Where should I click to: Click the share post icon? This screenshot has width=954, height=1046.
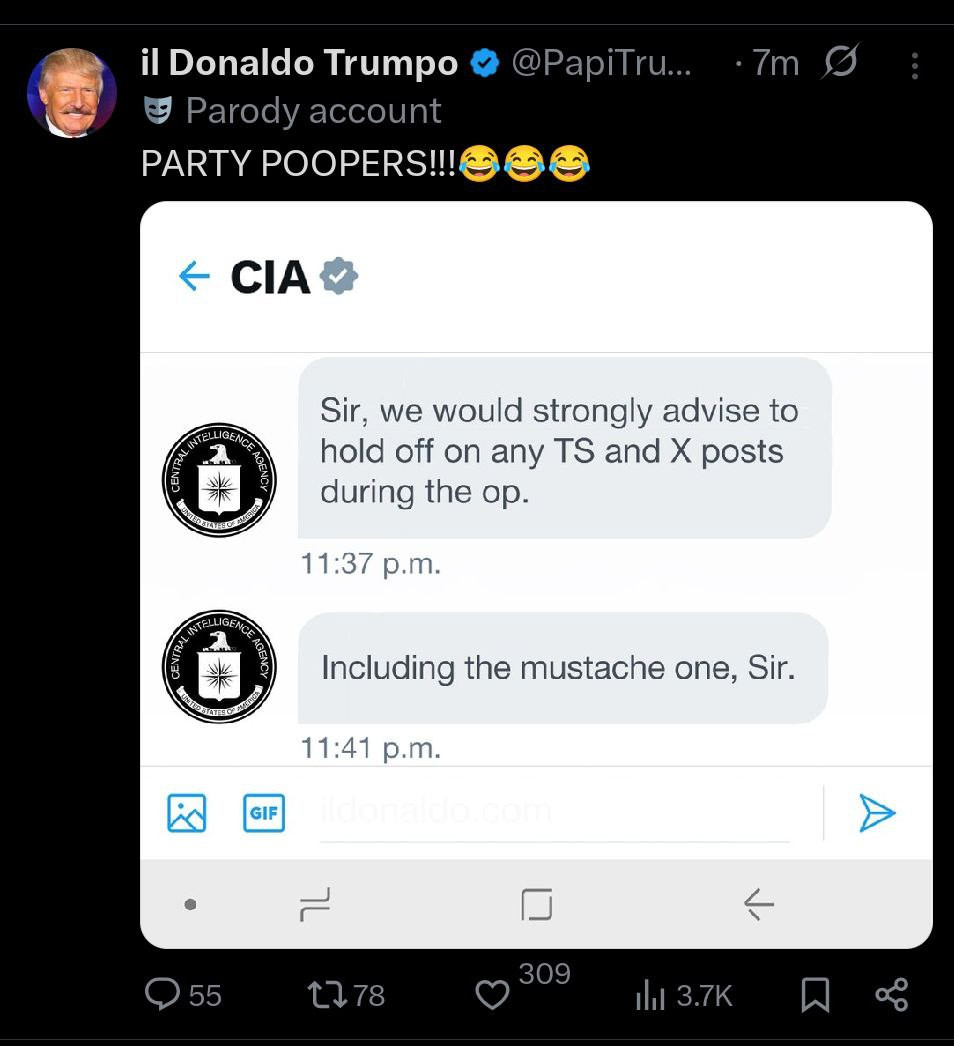(x=891, y=994)
